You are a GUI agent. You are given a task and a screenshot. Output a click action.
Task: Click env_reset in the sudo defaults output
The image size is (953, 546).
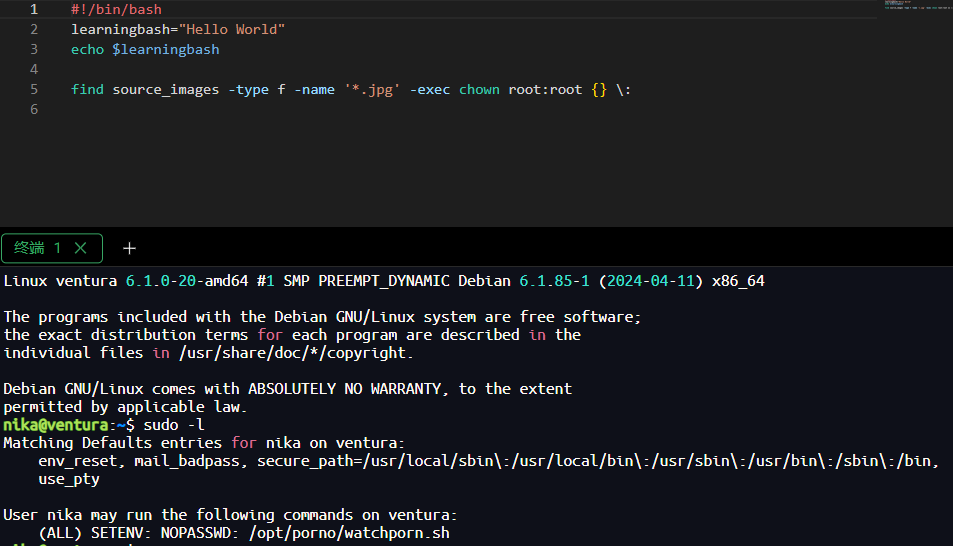point(78,461)
